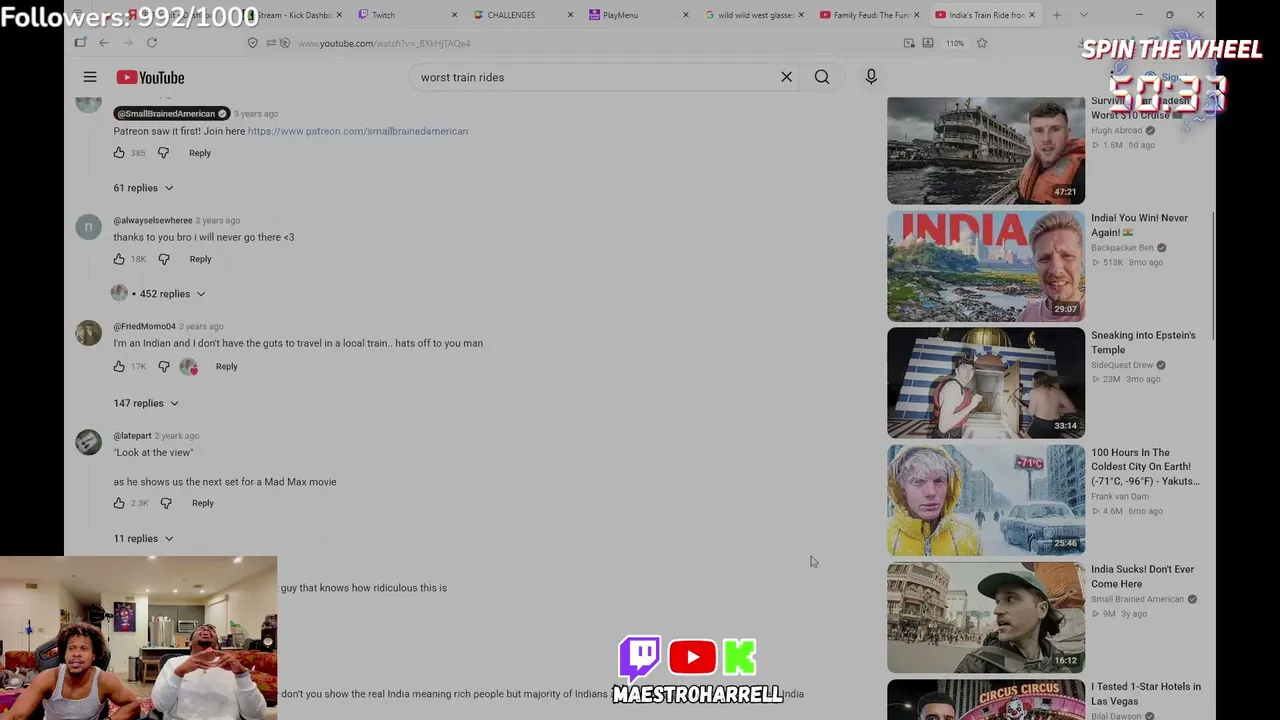The image size is (1280, 720).
Task: Open the @SmallBrainedAmerican channel name badge
Action: coord(172,113)
